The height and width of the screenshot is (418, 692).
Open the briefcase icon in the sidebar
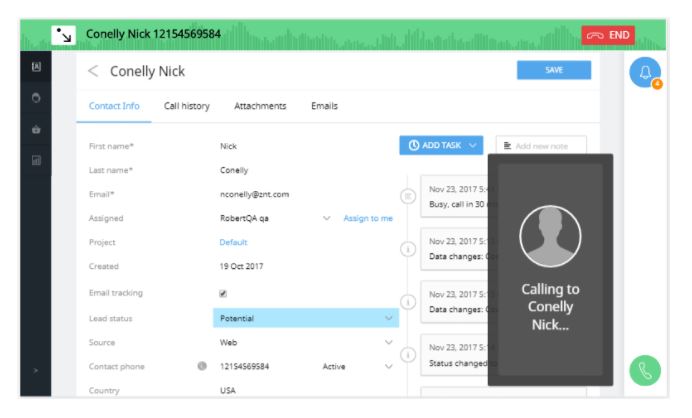(x=36, y=129)
